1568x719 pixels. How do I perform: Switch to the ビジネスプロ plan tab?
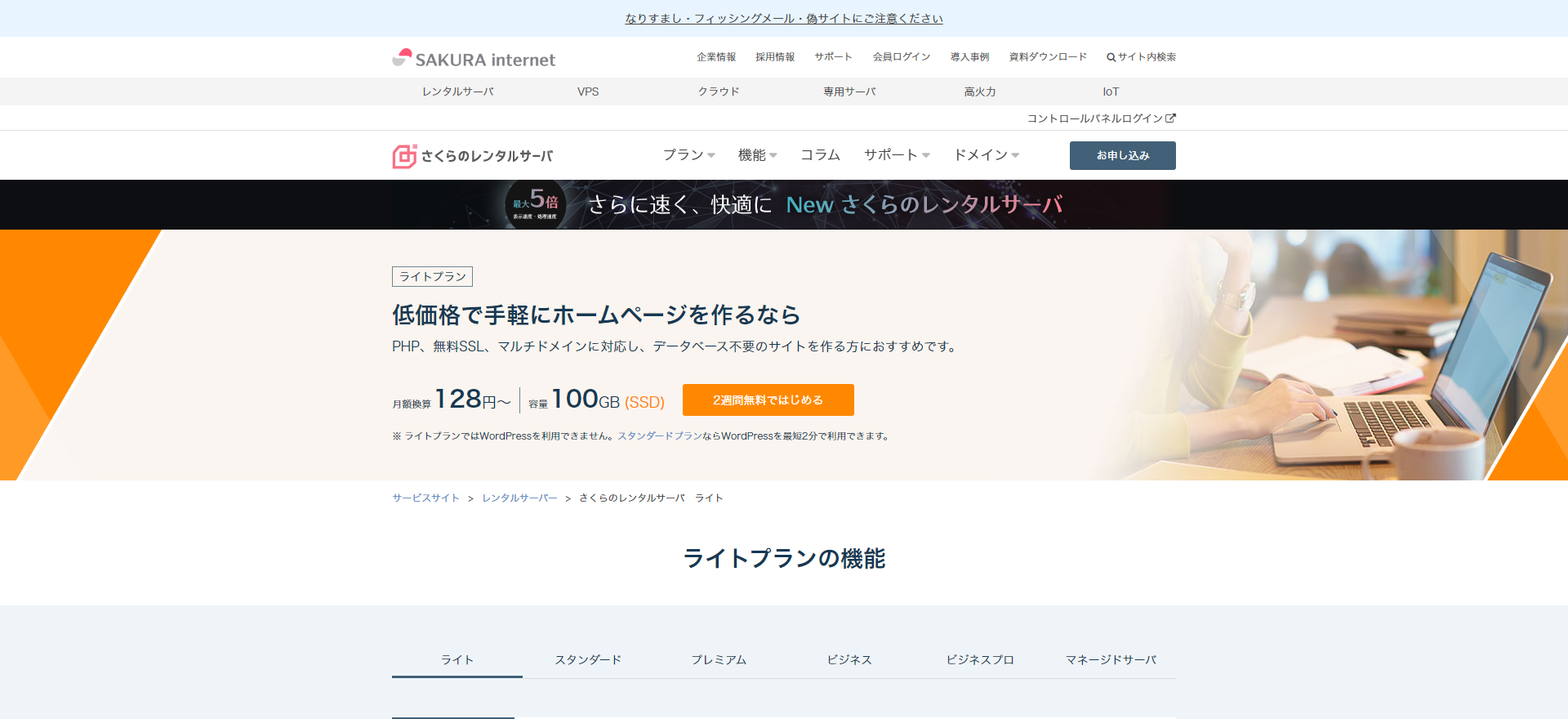[x=980, y=660]
